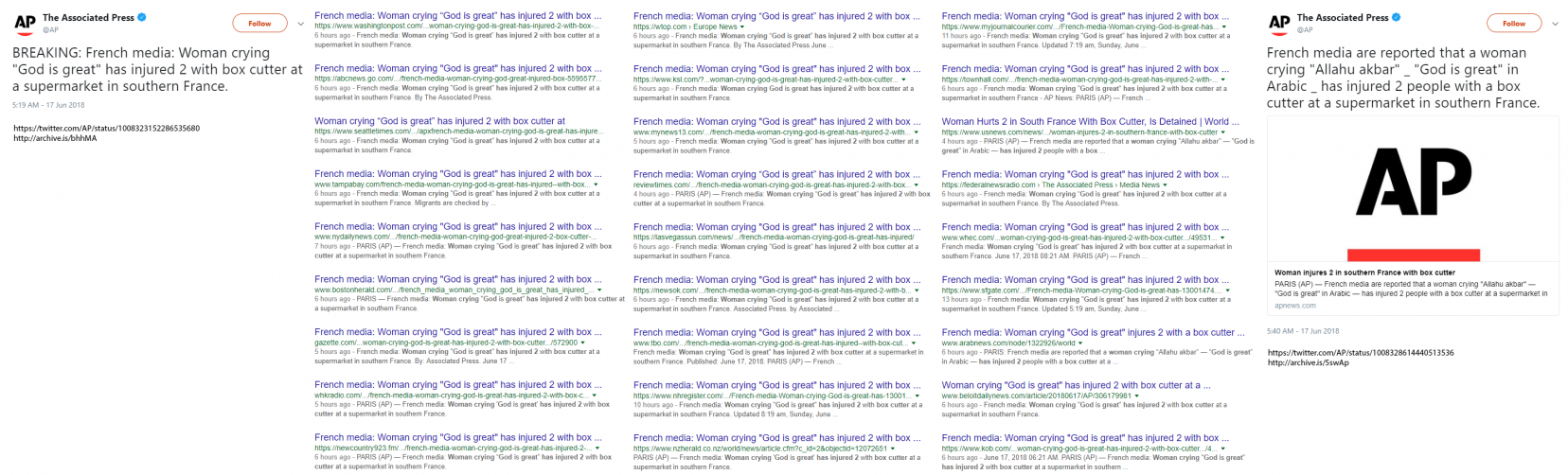This screenshot has width=1568, height=475.
Task: Open headline above the bostonherald.com URL
Action: coord(457,279)
